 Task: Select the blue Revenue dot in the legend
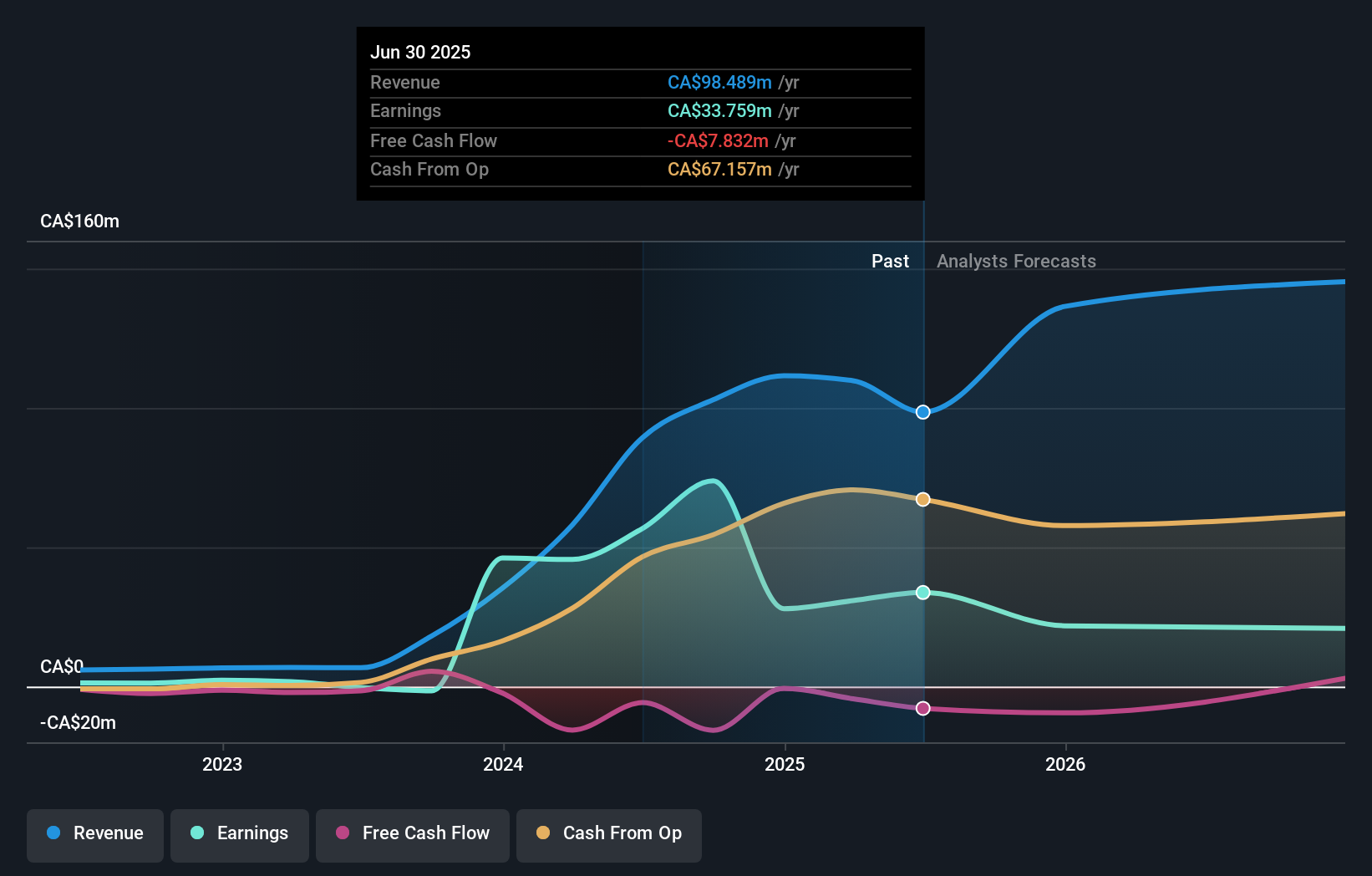[x=53, y=833]
